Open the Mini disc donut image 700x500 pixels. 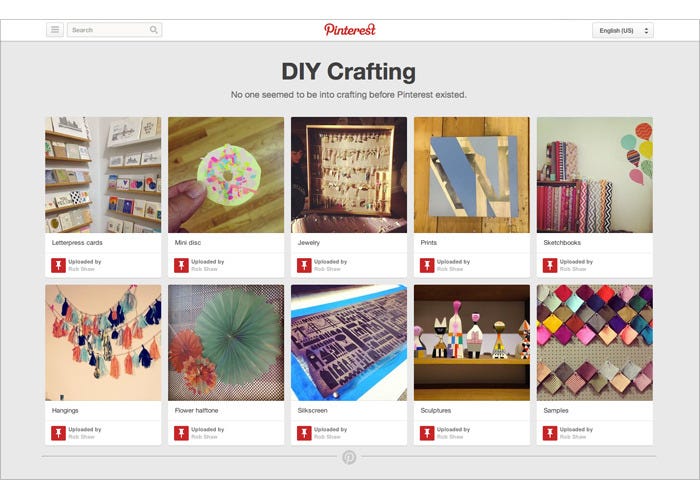(x=226, y=175)
